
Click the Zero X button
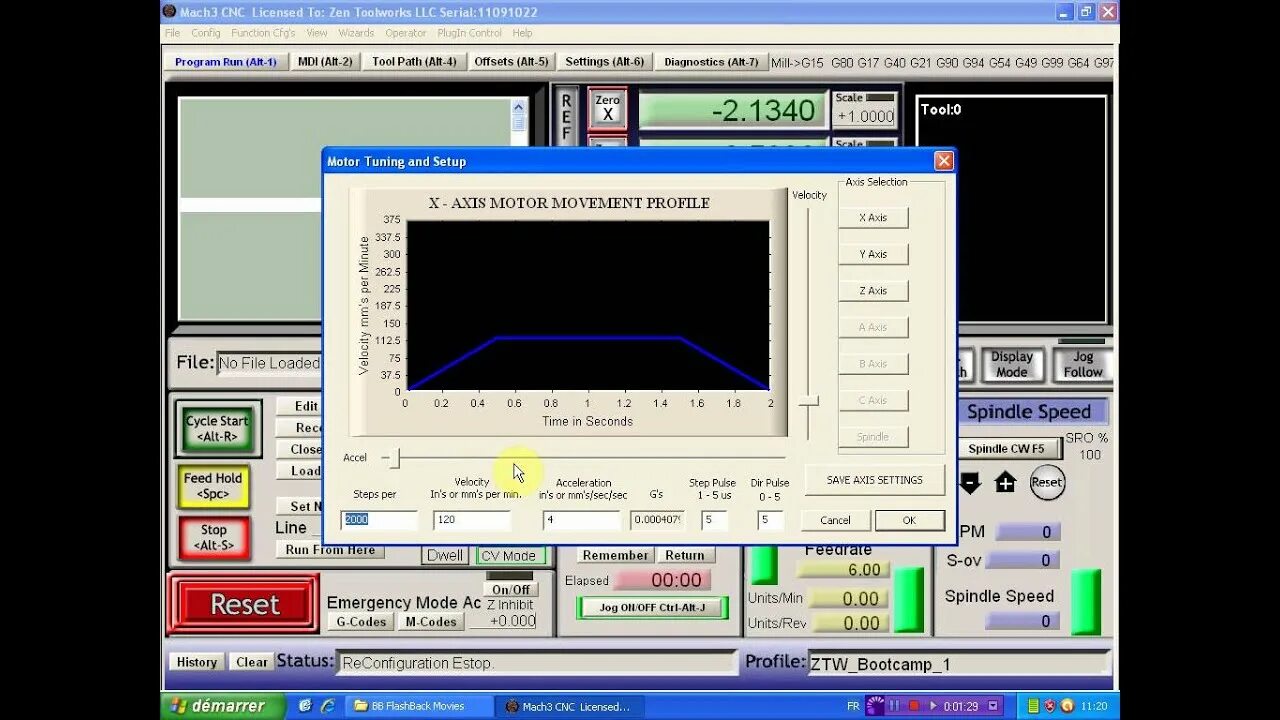607,108
